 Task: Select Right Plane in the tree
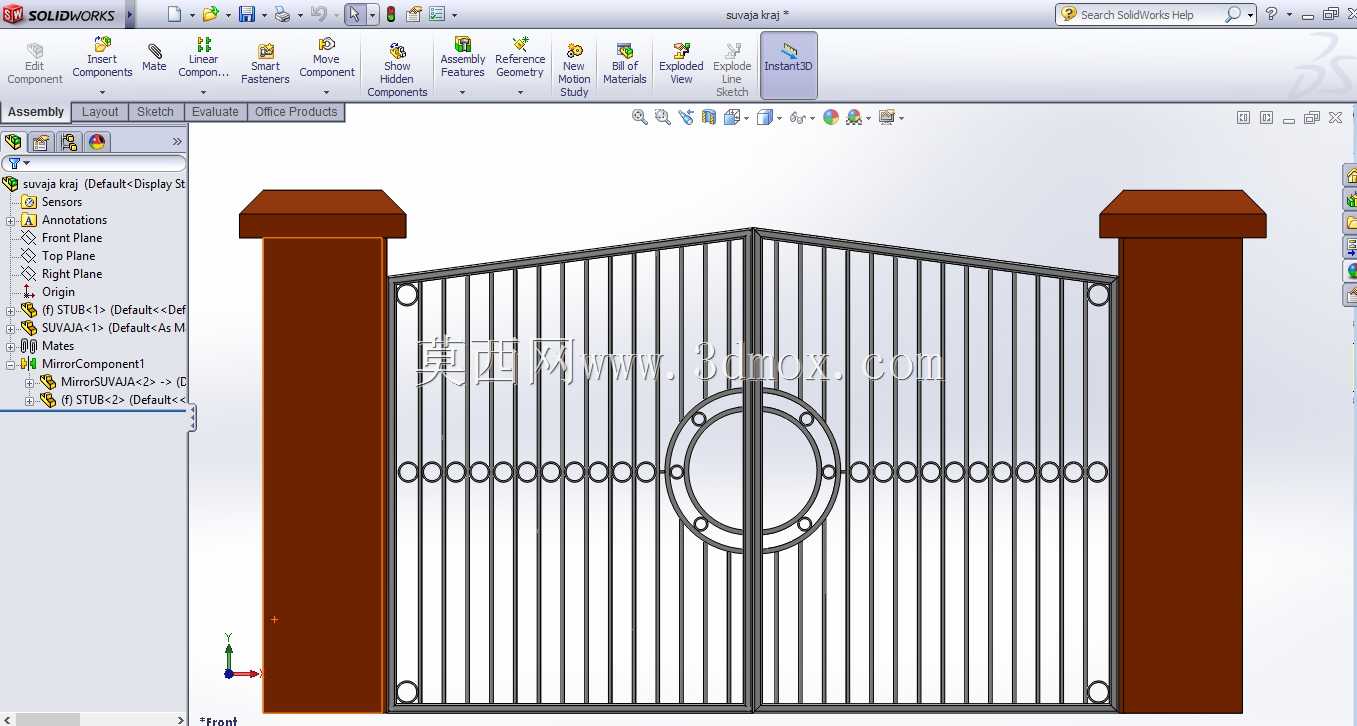[x=72, y=274]
